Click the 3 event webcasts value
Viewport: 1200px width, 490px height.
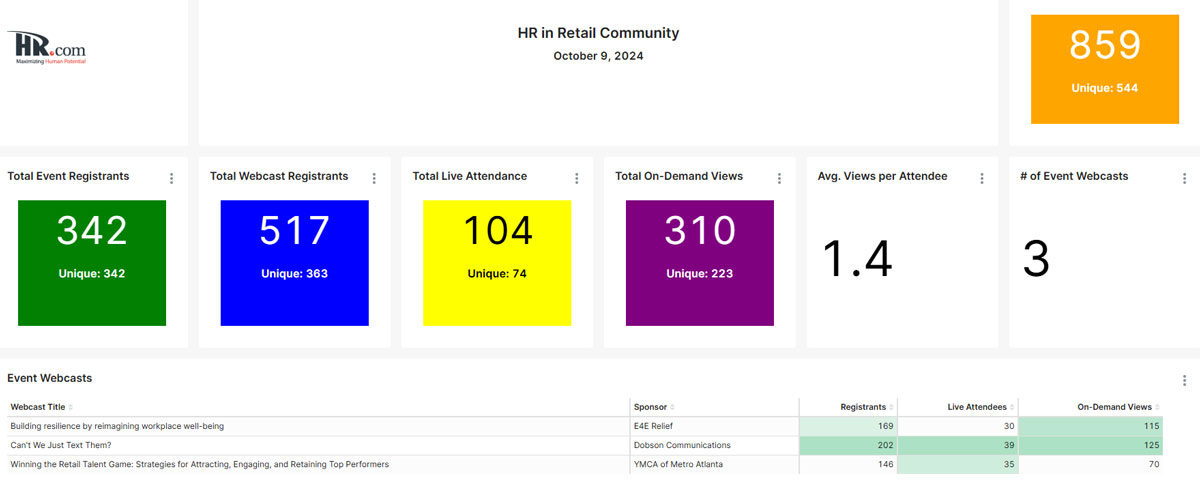[x=1036, y=259]
